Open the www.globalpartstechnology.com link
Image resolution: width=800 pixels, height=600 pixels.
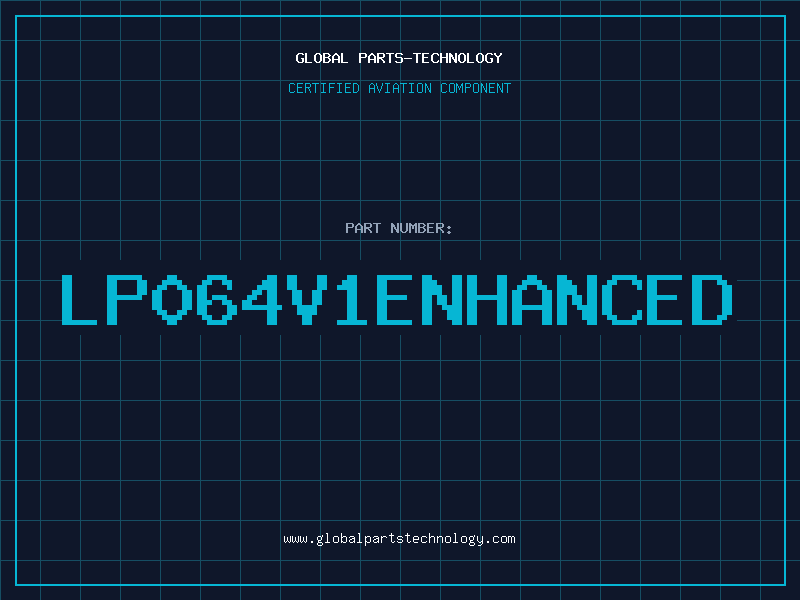pos(399,539)
